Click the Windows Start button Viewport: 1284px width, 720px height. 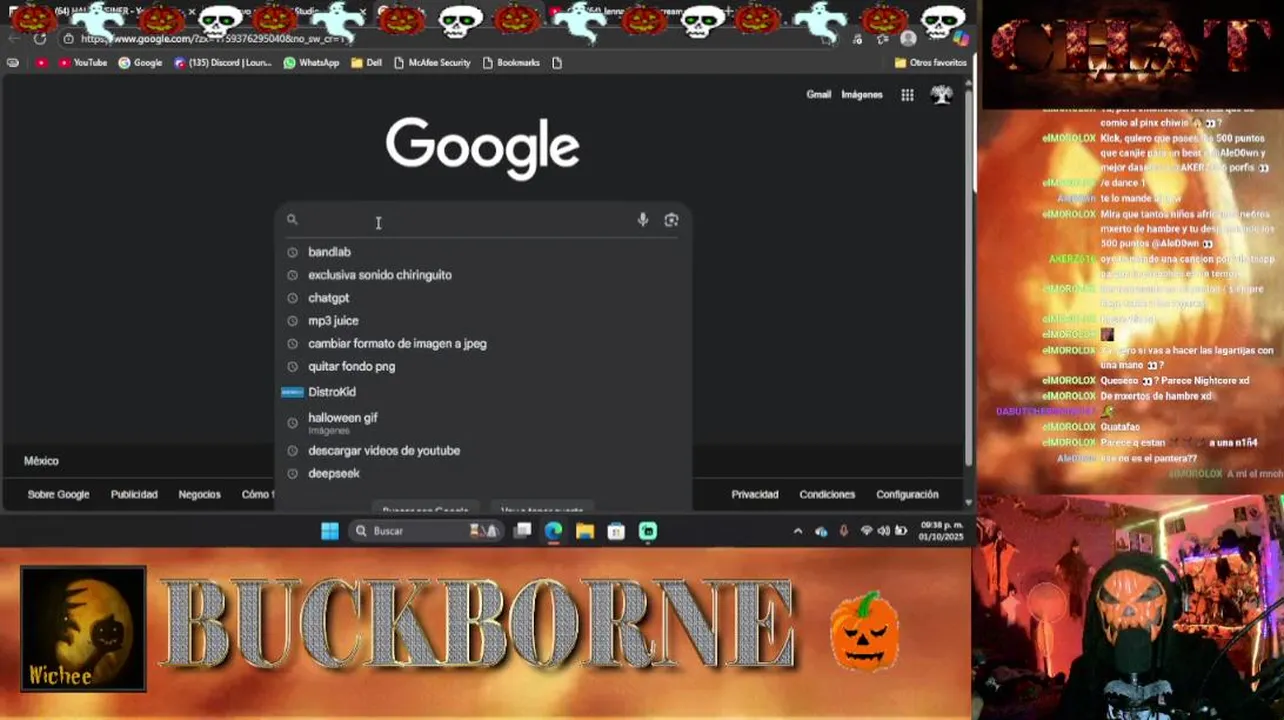coord(330,531)
